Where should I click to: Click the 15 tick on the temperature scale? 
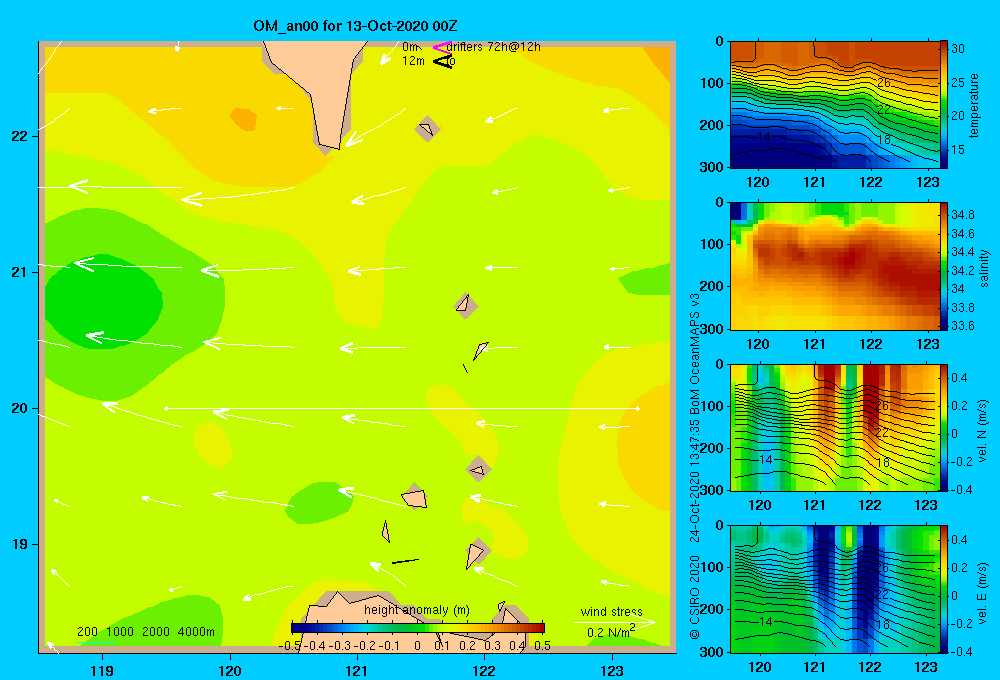[x=958, y=150]
